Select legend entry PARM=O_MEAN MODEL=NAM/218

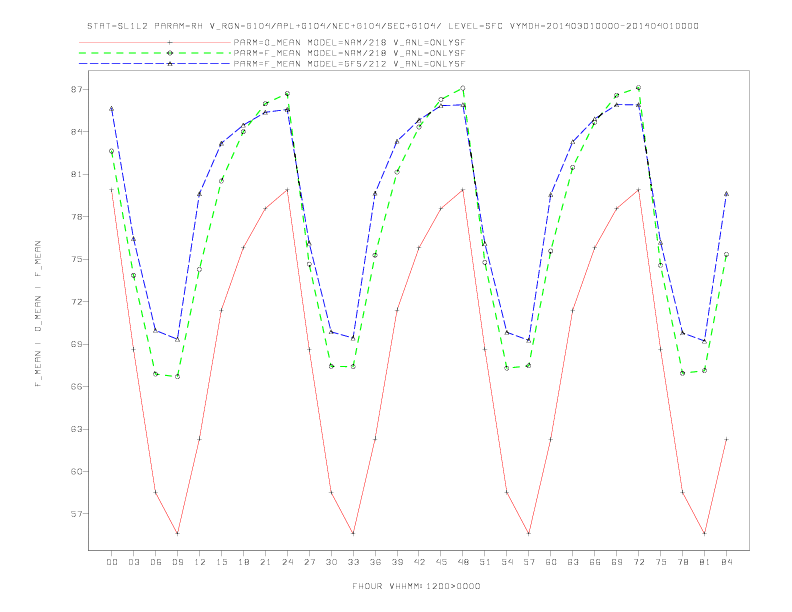349,42
